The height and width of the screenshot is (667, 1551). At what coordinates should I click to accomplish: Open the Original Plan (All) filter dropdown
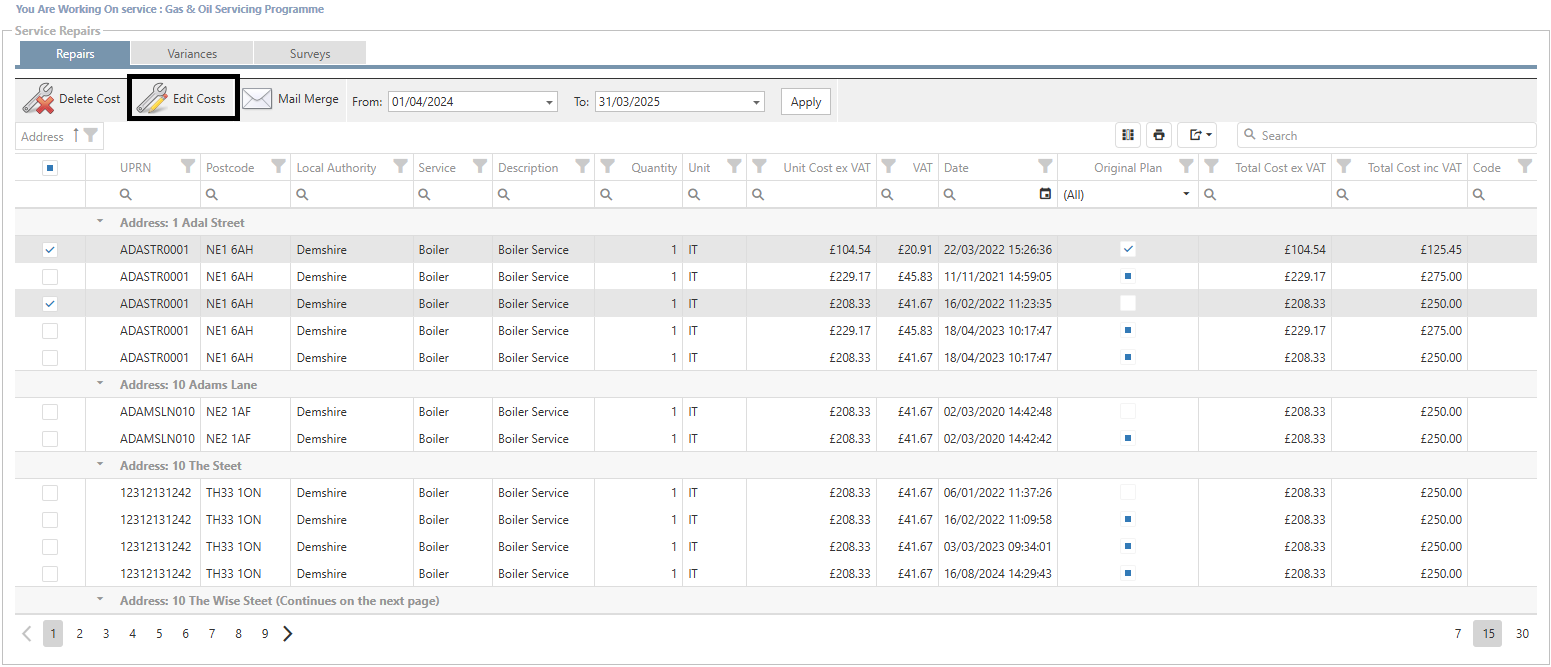click(x=1186, y=194)
